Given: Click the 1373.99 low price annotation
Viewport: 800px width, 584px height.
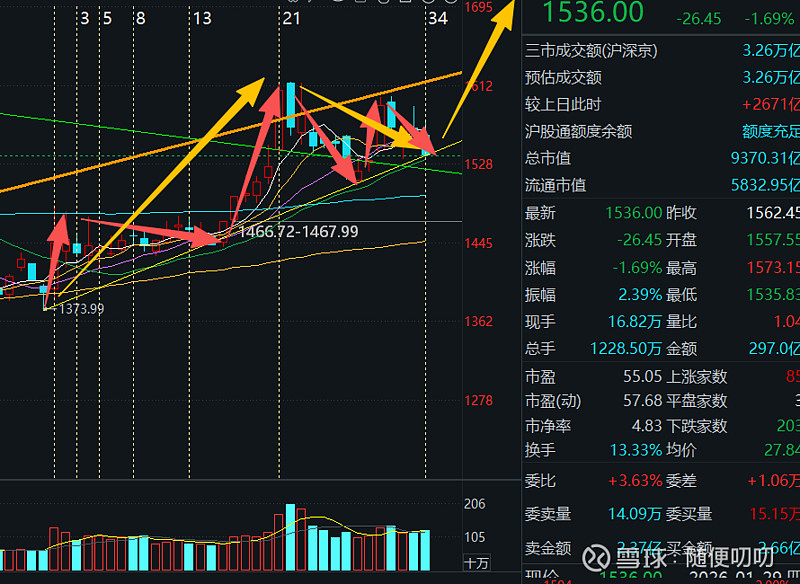Looking at the screenshot, I should [82, 309].
